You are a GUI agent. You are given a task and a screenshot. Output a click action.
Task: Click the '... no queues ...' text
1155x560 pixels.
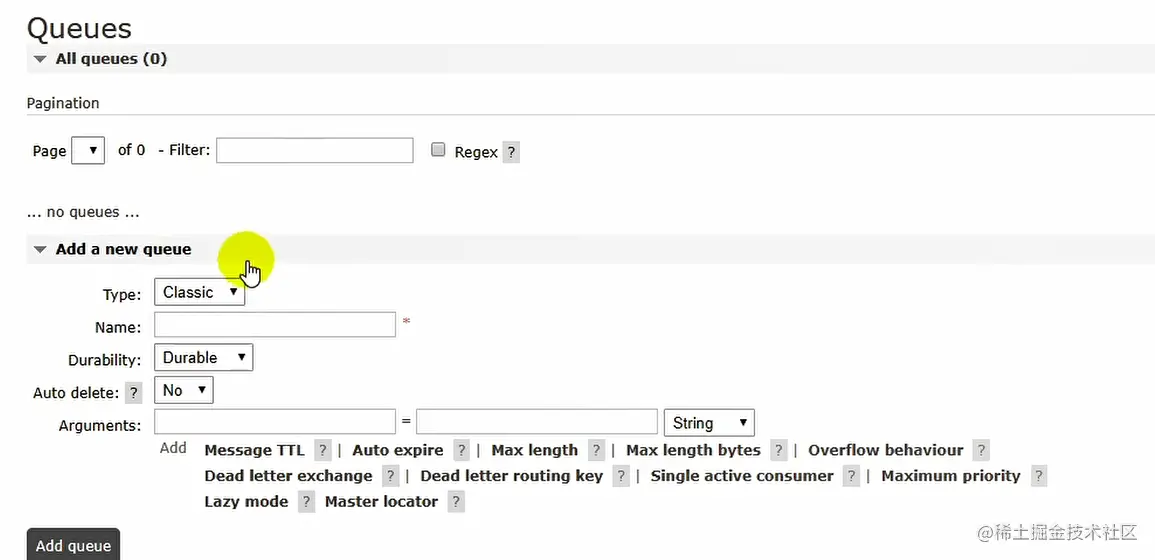[83, 212]
